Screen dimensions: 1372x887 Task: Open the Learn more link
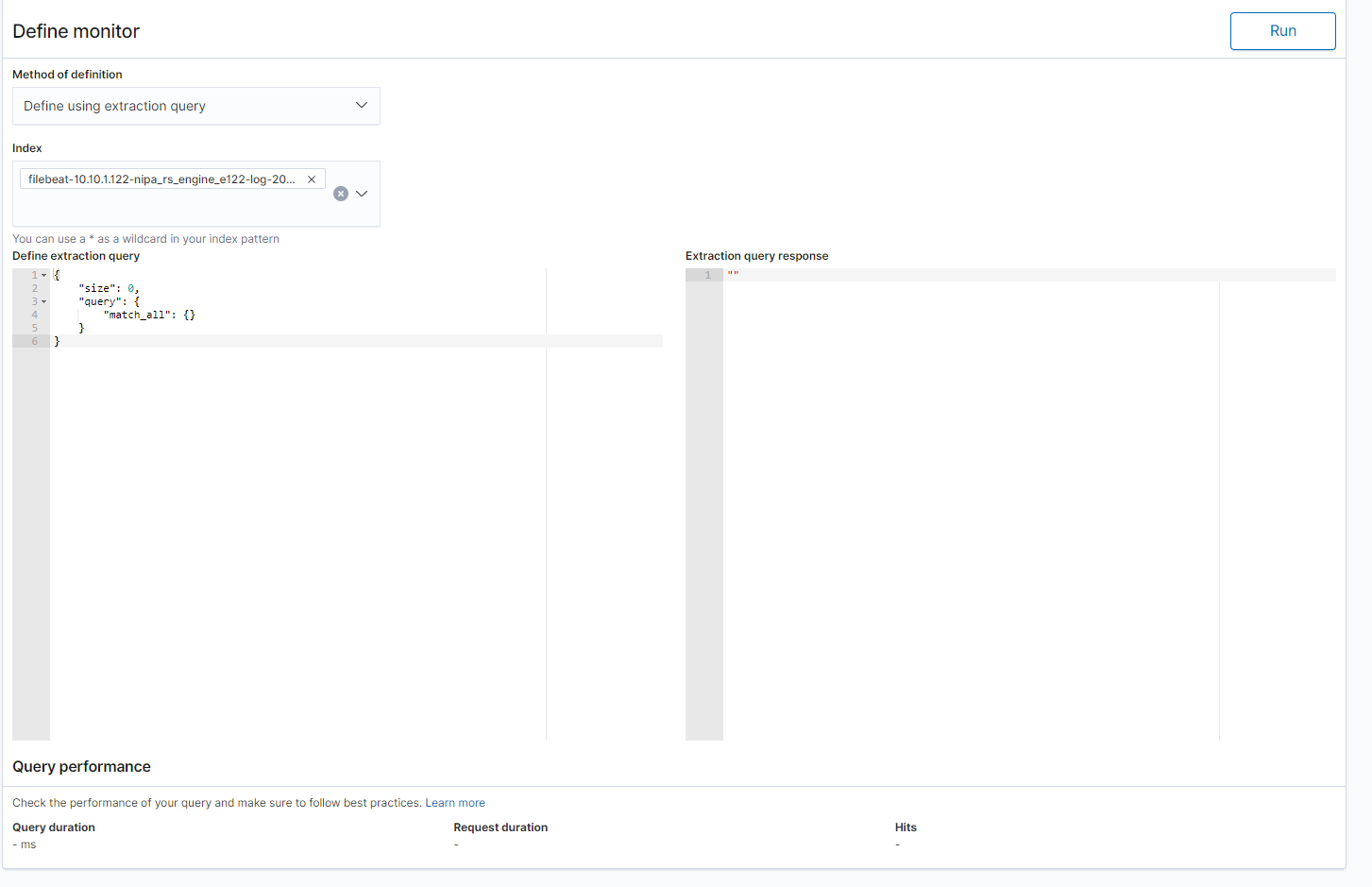click(x=455, y=803)
